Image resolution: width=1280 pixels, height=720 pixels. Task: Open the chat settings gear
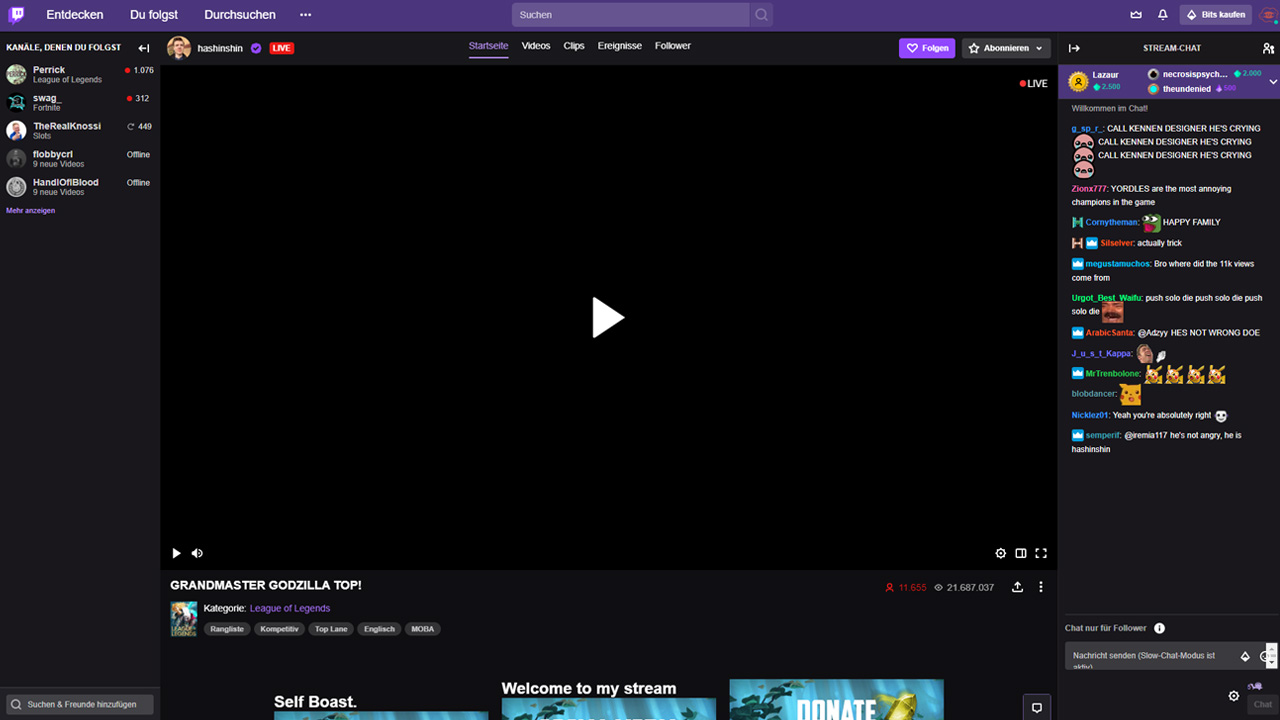pyautogui.click(x=1234, y=695)
